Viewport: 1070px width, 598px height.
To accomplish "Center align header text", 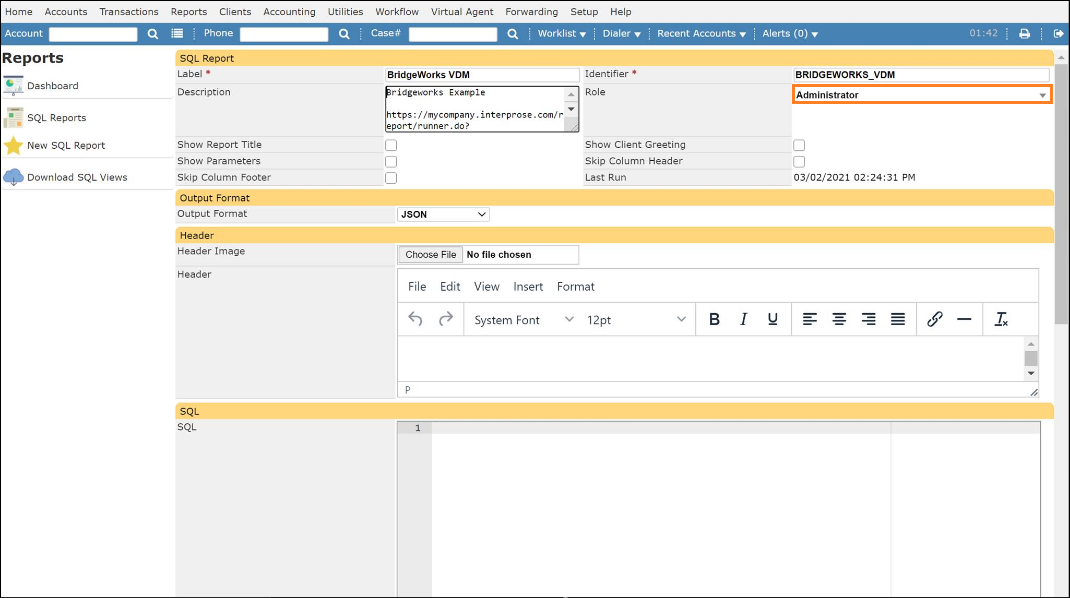I will [x=839, y=319].
